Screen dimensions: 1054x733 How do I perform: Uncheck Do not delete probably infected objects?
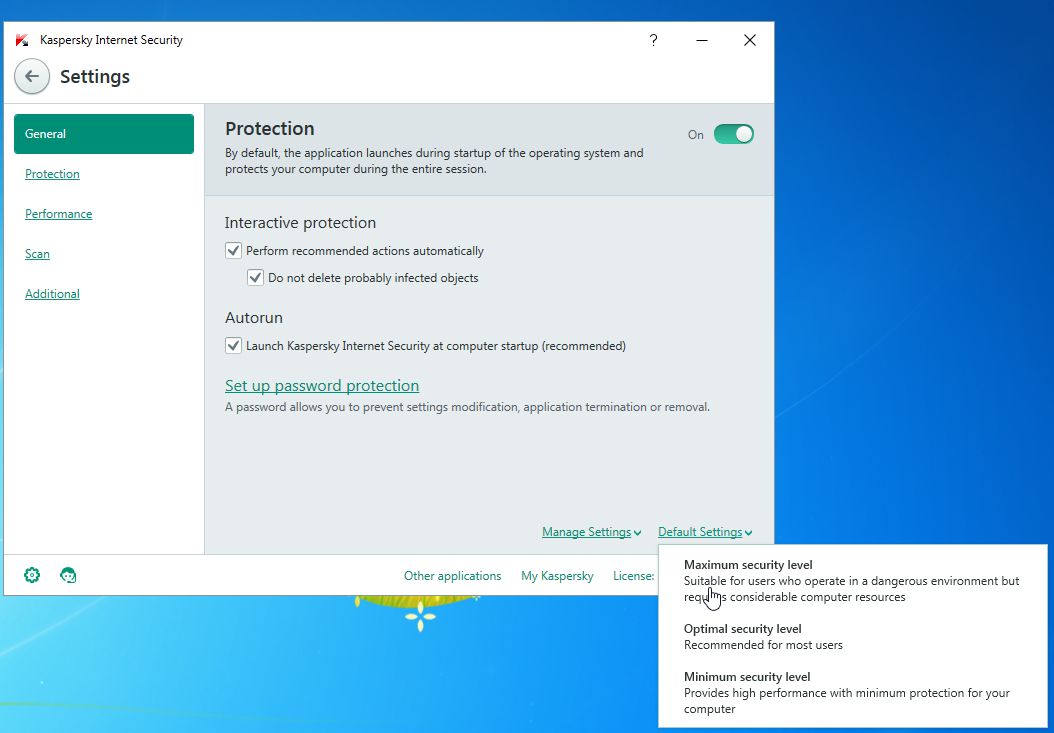pos(255,278)
